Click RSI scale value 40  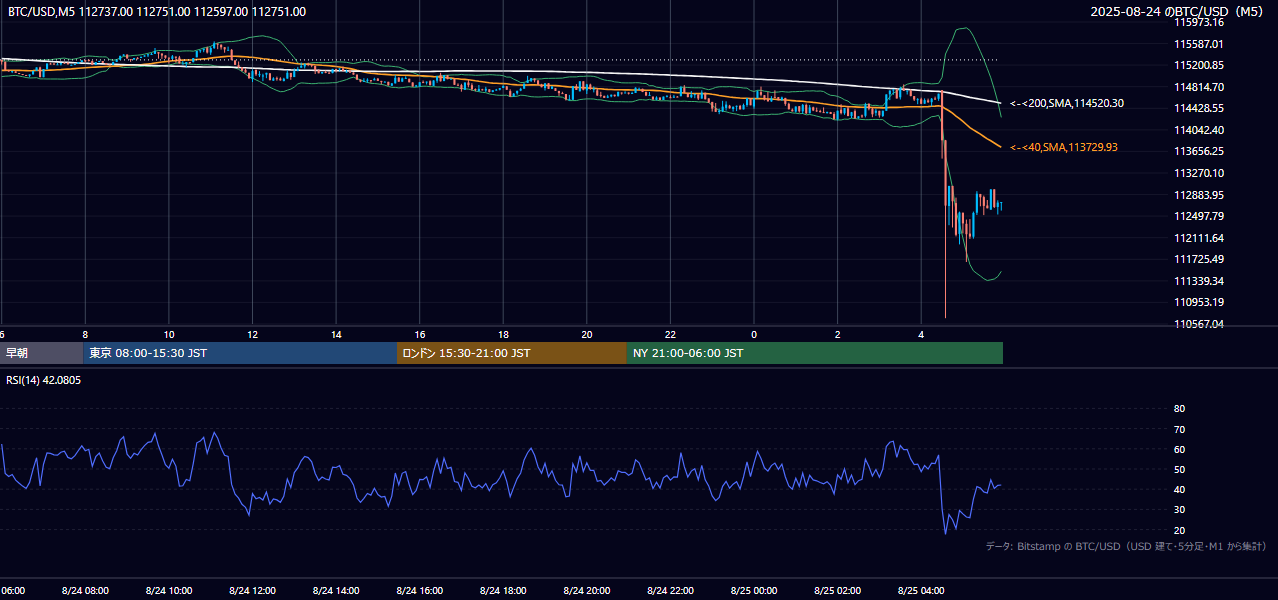click(1179, 489)
